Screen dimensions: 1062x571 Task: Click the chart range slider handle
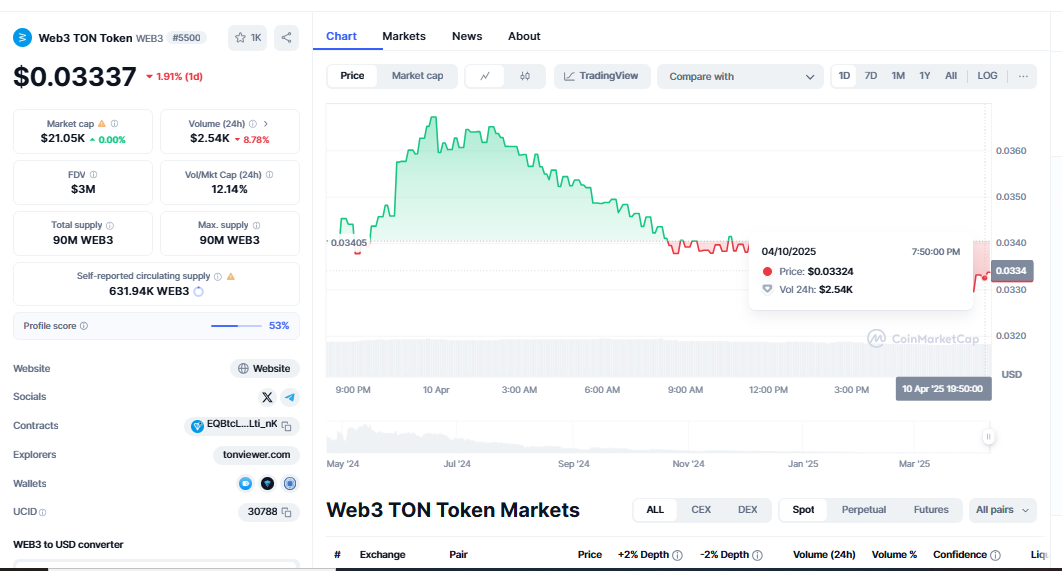click(988, 437)
